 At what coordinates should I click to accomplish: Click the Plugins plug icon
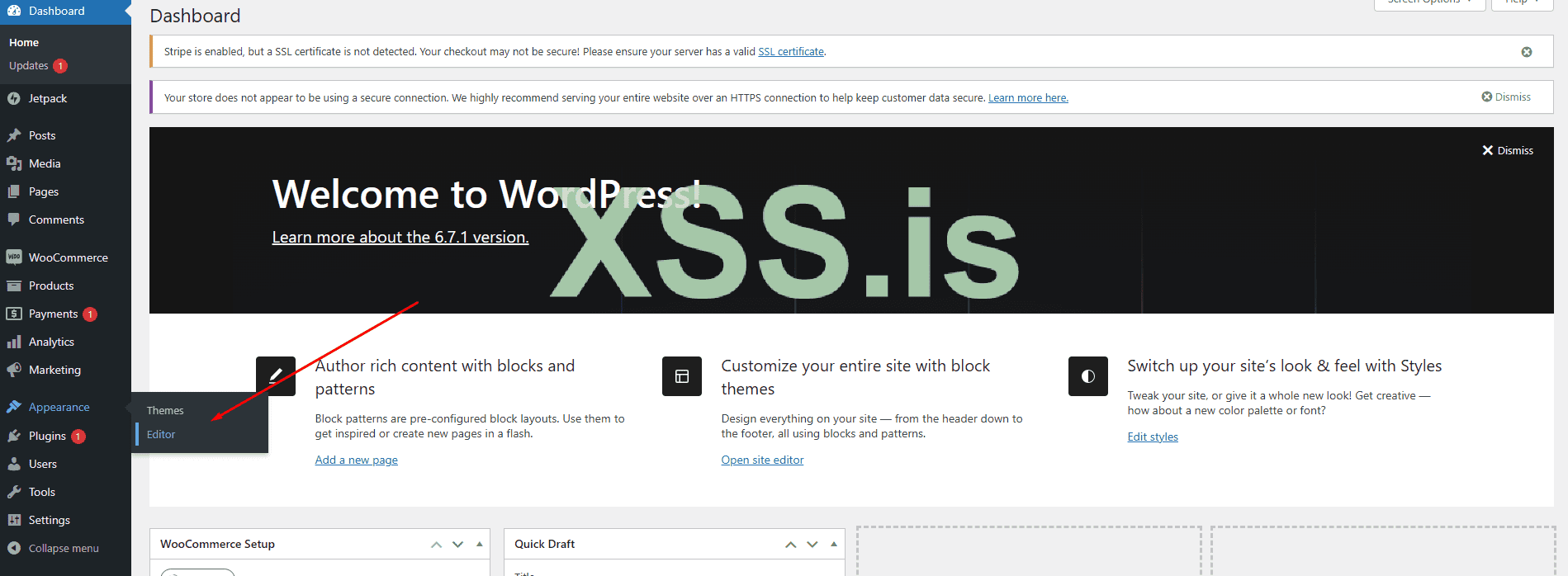(14, 436)
